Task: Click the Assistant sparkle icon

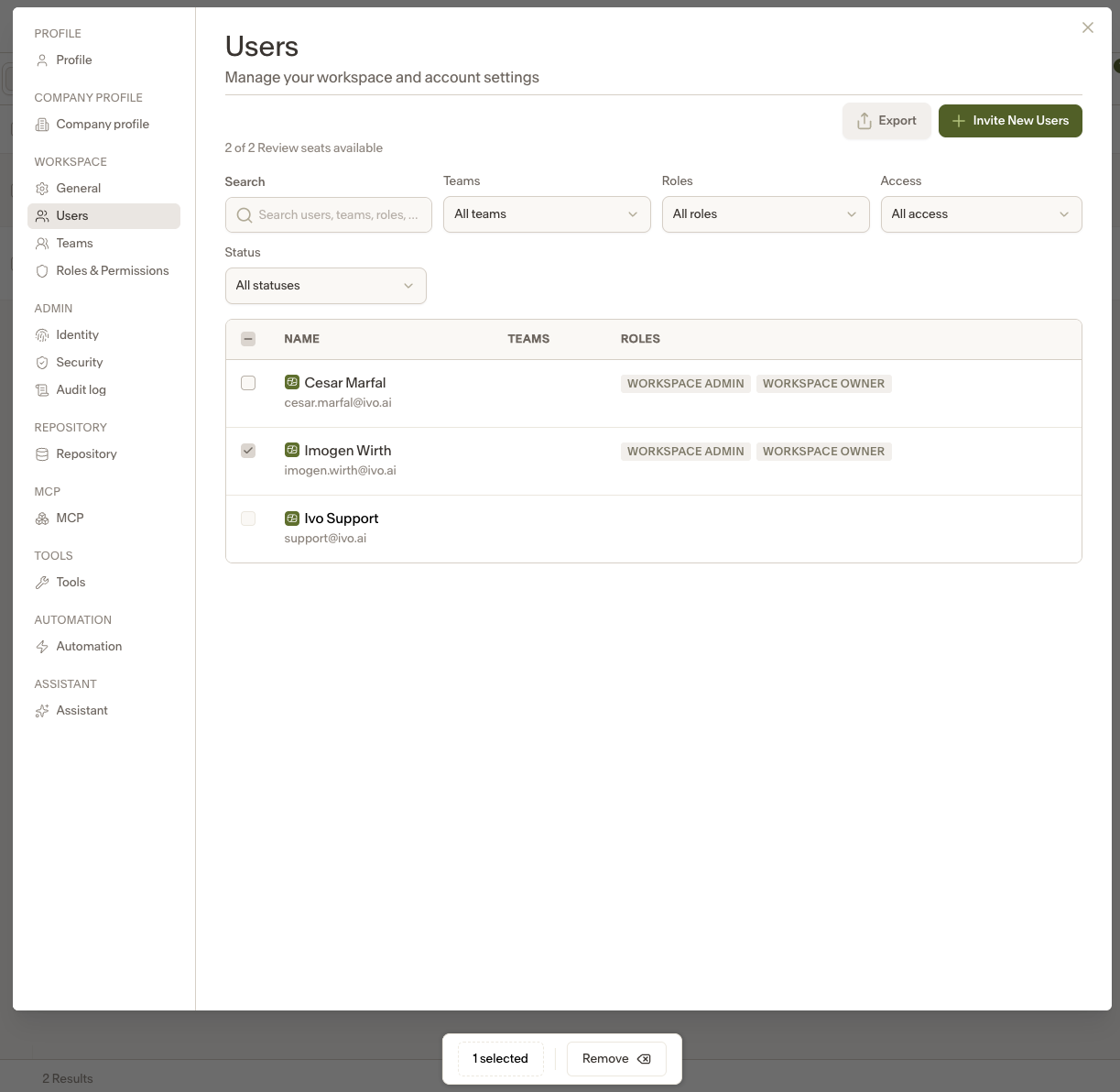Action: click(42, 711)
